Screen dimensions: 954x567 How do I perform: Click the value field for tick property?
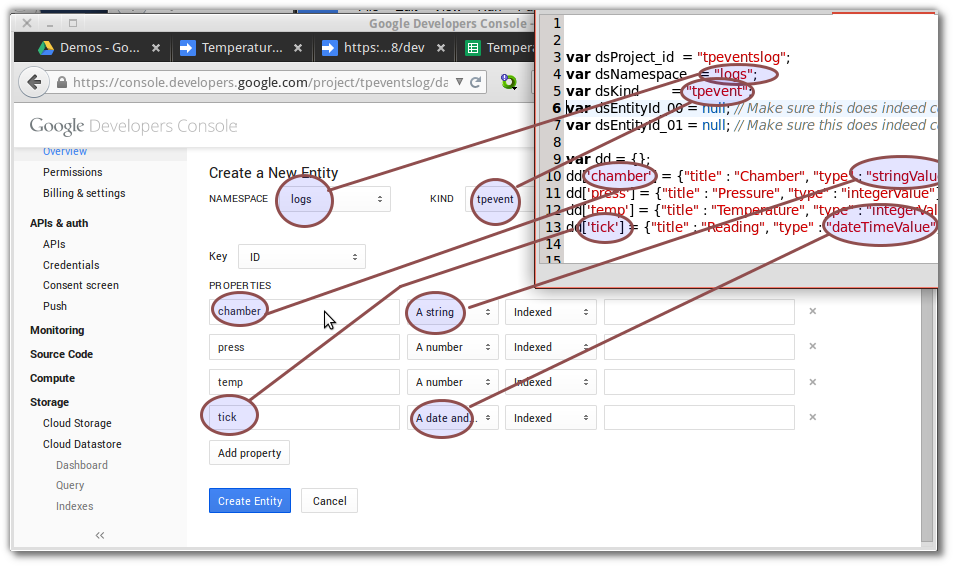click(x=699, y=417)
